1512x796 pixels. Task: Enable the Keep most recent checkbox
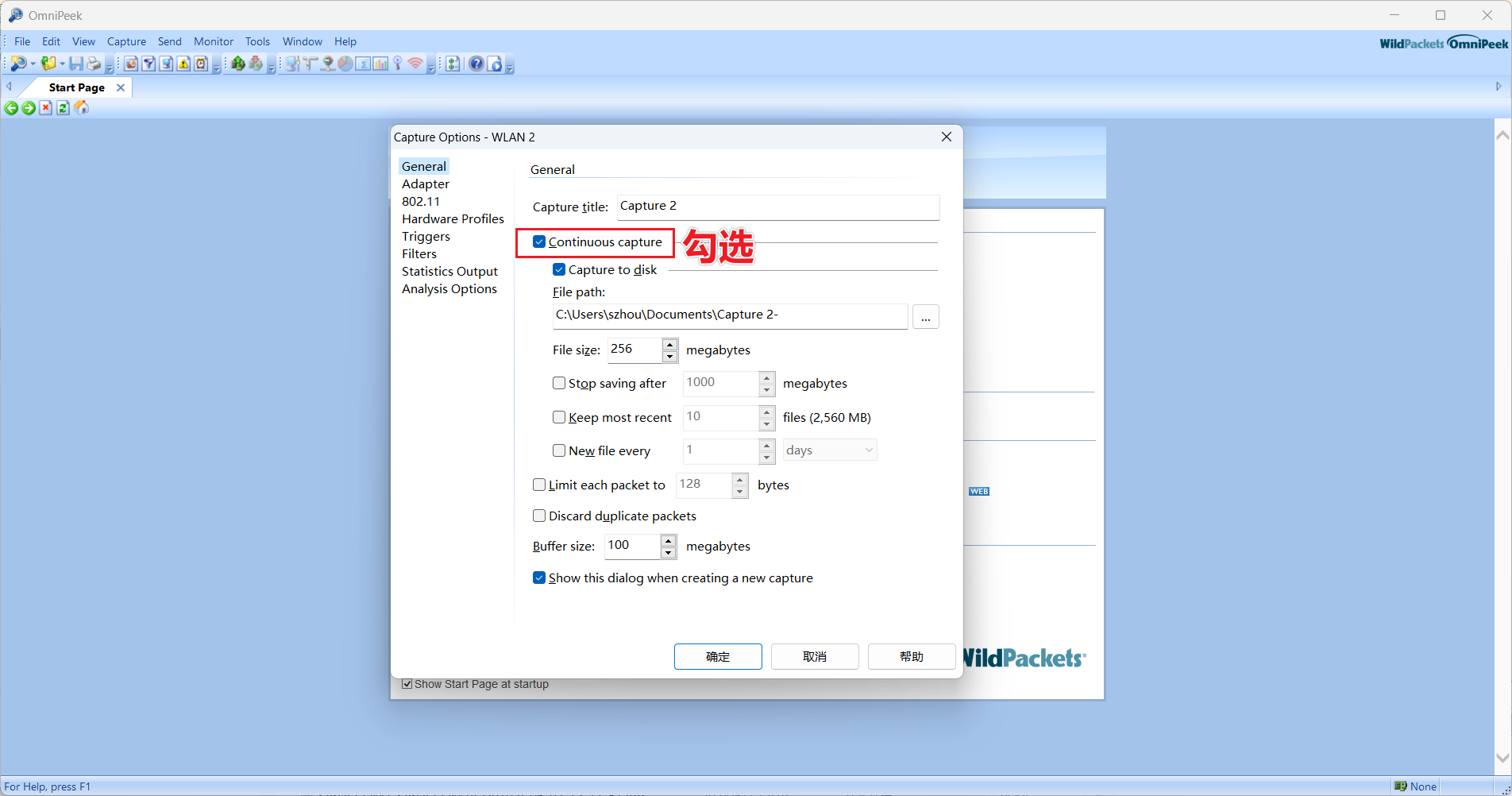tap(559, 417)
